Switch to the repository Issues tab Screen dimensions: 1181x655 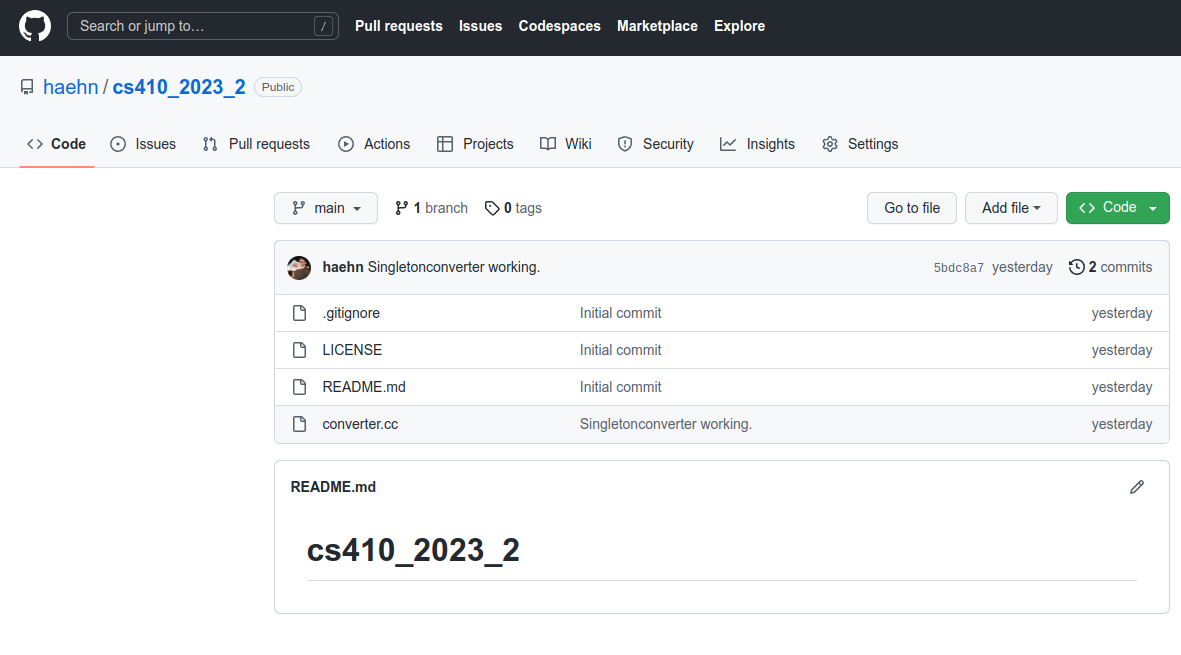click(x=143, y=144)
